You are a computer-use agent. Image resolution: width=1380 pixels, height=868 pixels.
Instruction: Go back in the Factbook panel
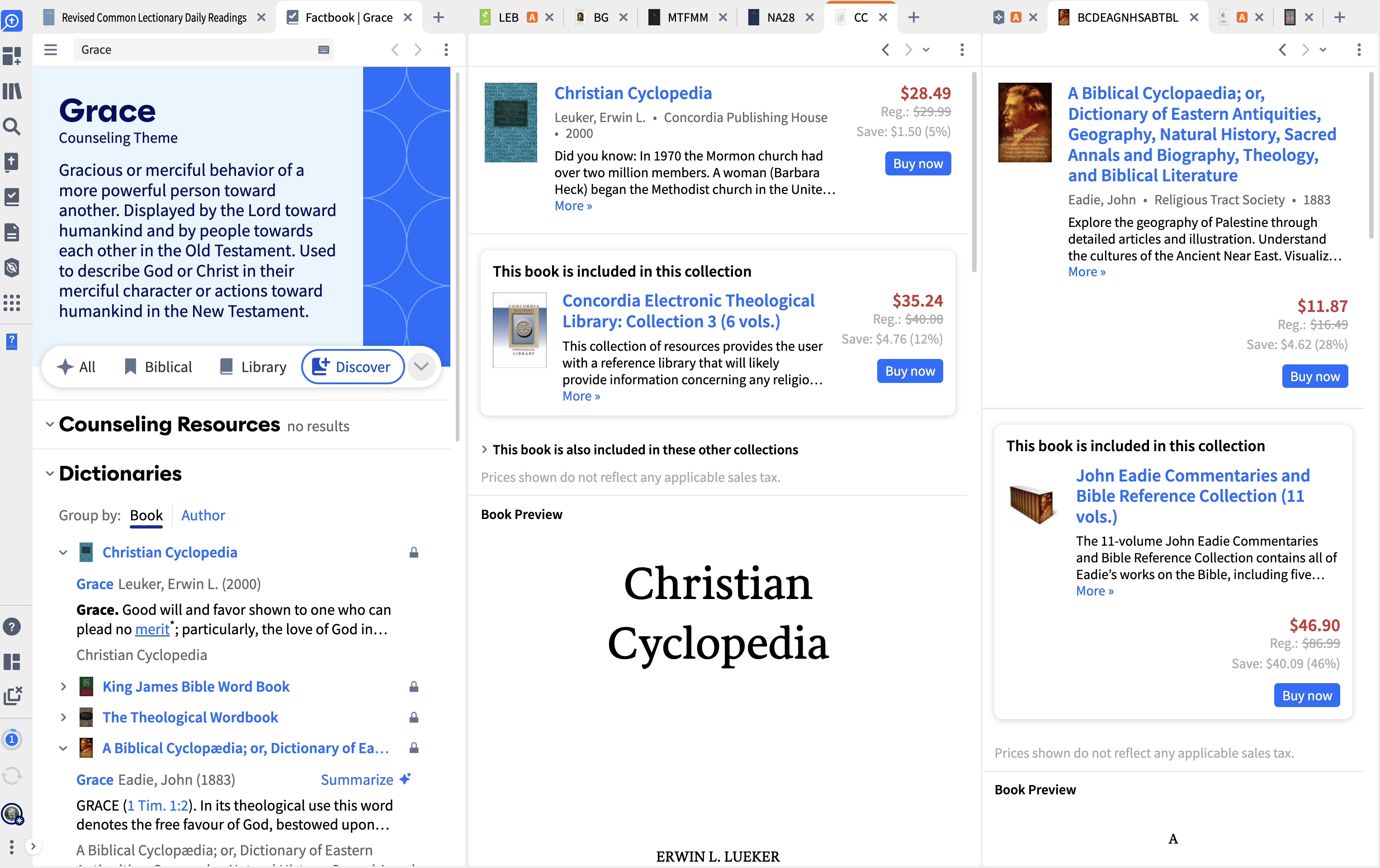click(395, 50)
